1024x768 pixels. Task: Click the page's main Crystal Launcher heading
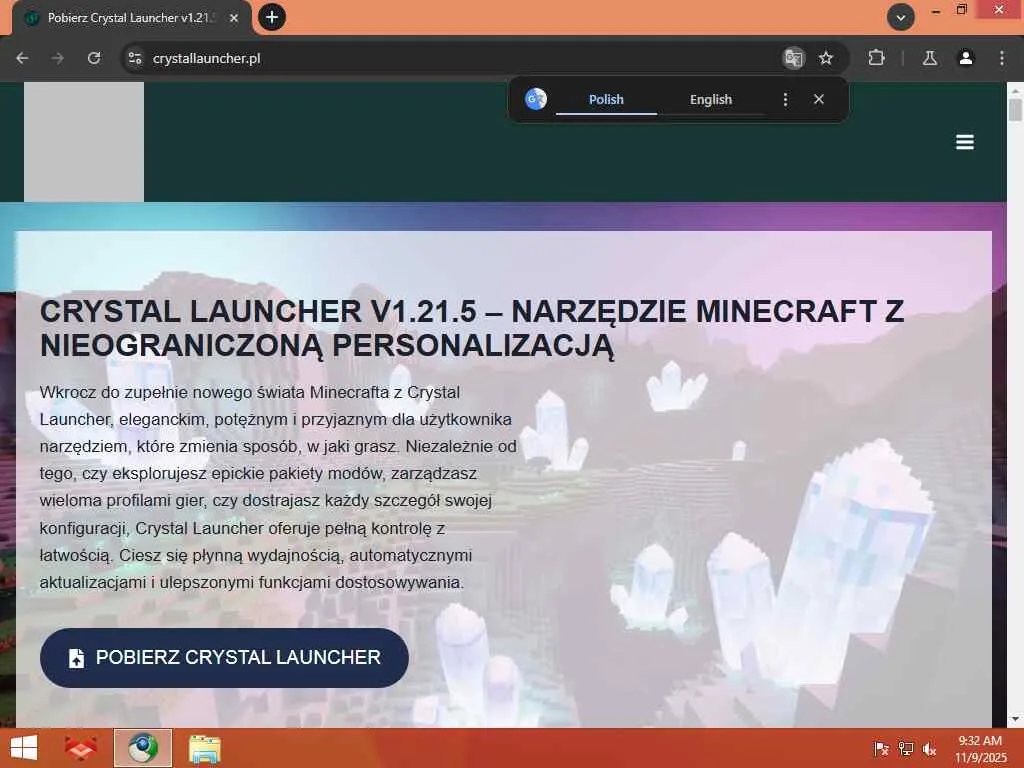point(472,328)
